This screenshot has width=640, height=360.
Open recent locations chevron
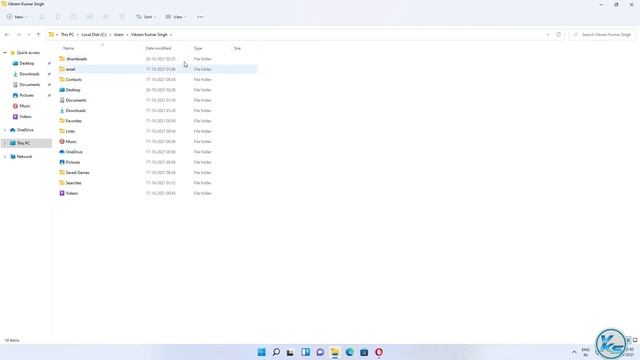[29, 35]
